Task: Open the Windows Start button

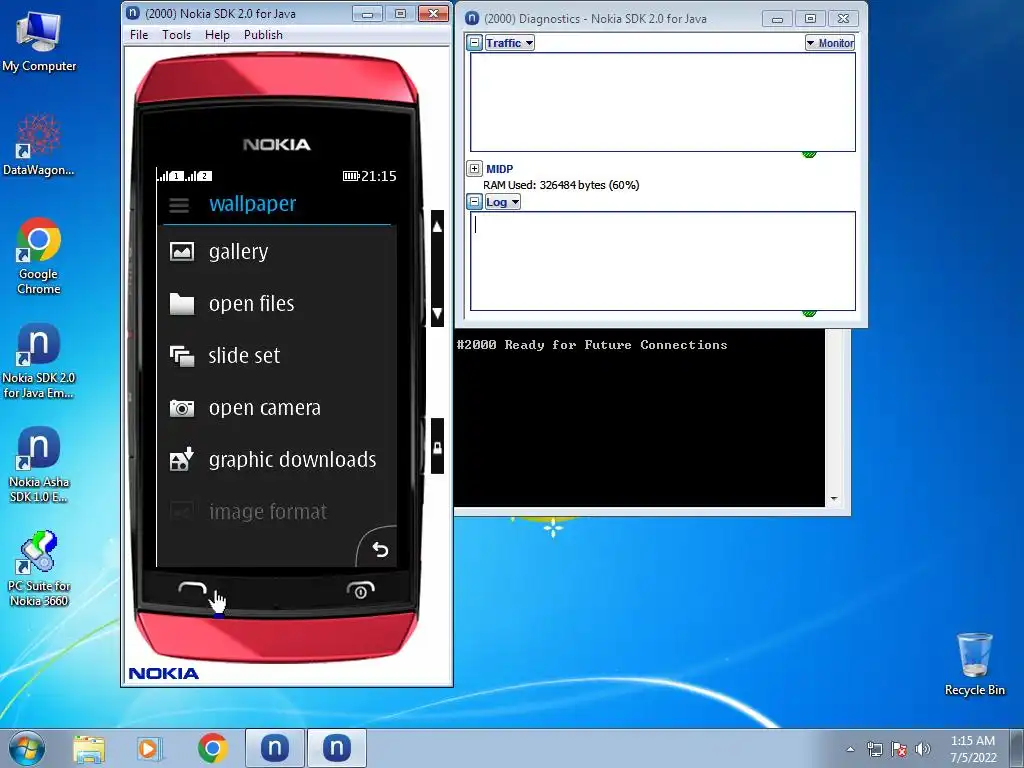Action: [27, 748]
